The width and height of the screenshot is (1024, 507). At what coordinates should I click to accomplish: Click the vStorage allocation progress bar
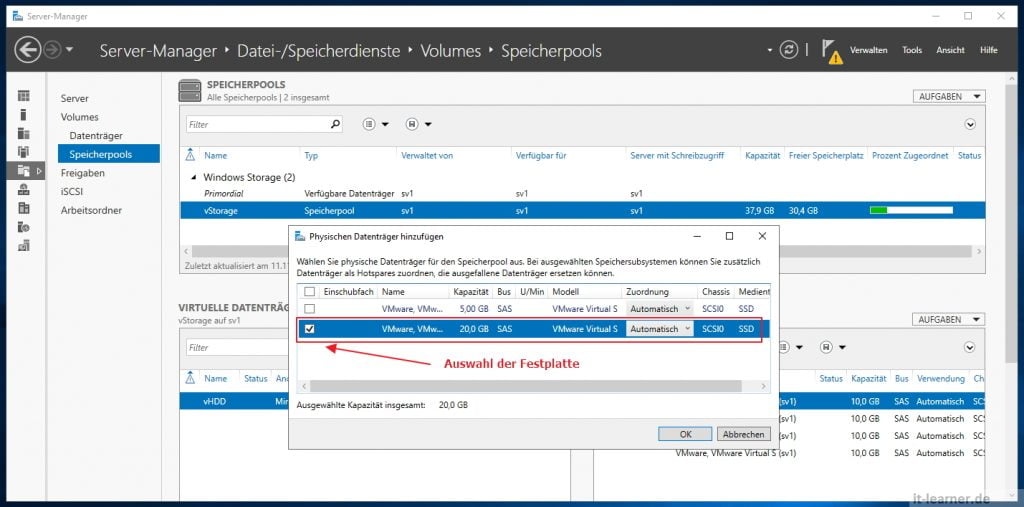point(911,210)
